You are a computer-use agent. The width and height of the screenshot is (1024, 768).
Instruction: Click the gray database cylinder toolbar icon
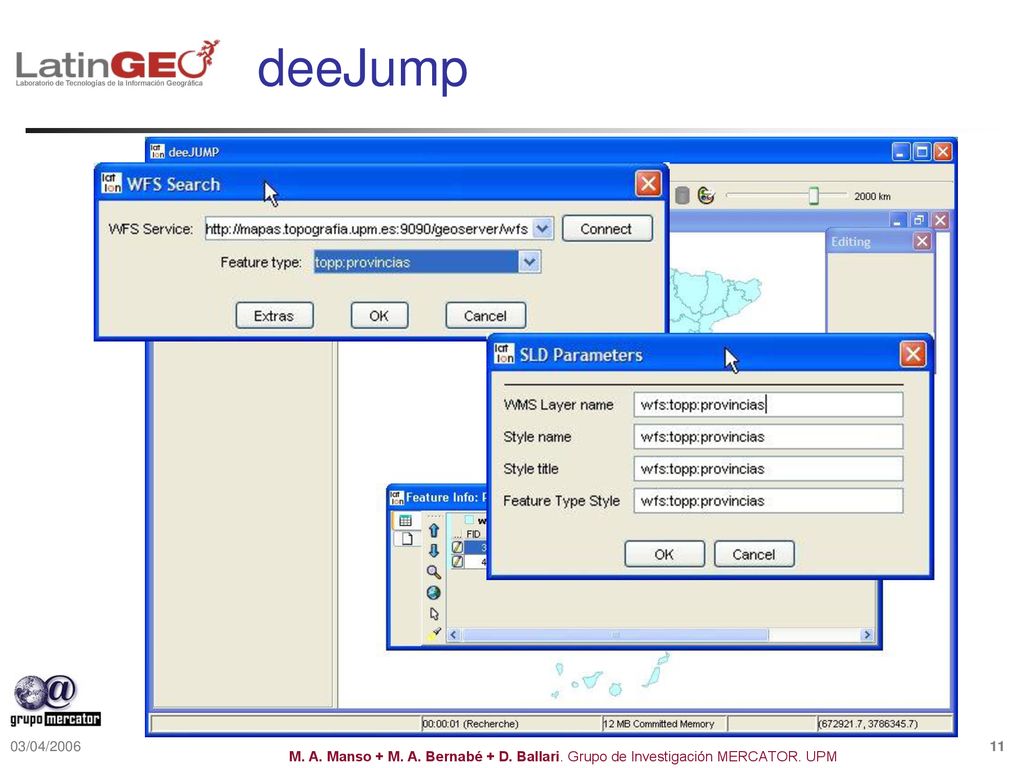click(x=682, y=195)
